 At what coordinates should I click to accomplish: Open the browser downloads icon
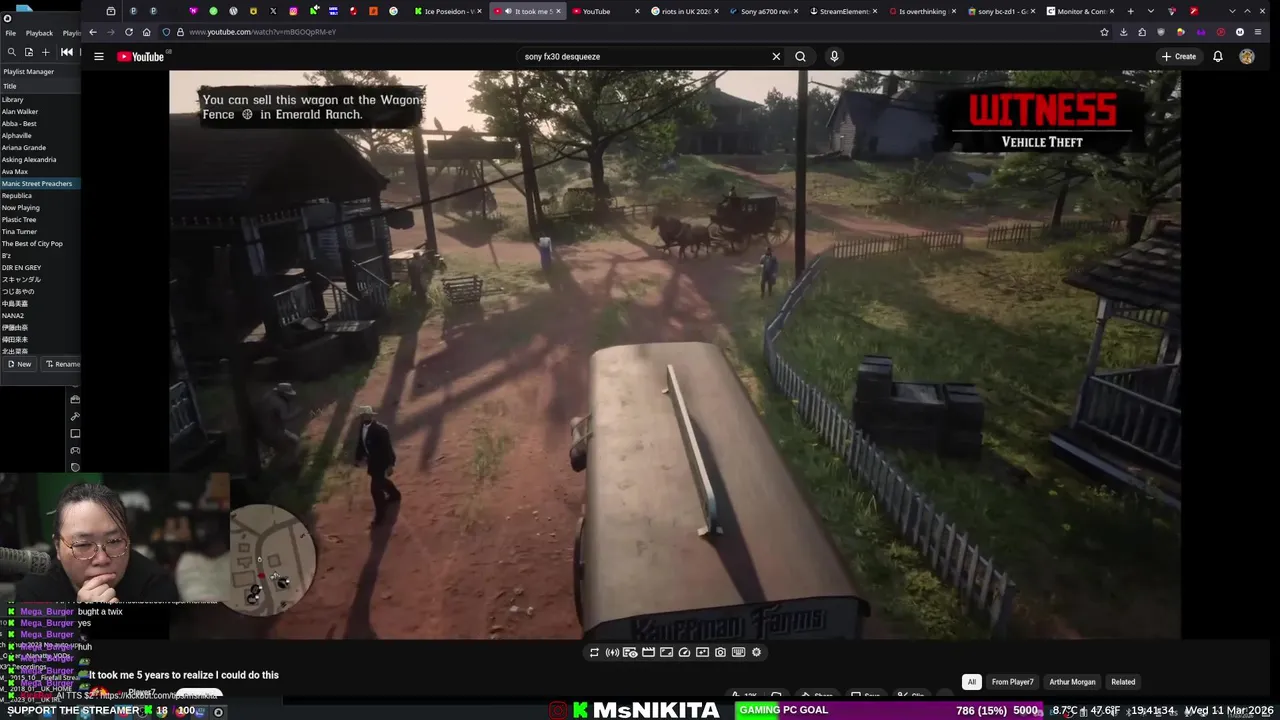tap(1124, 32)
